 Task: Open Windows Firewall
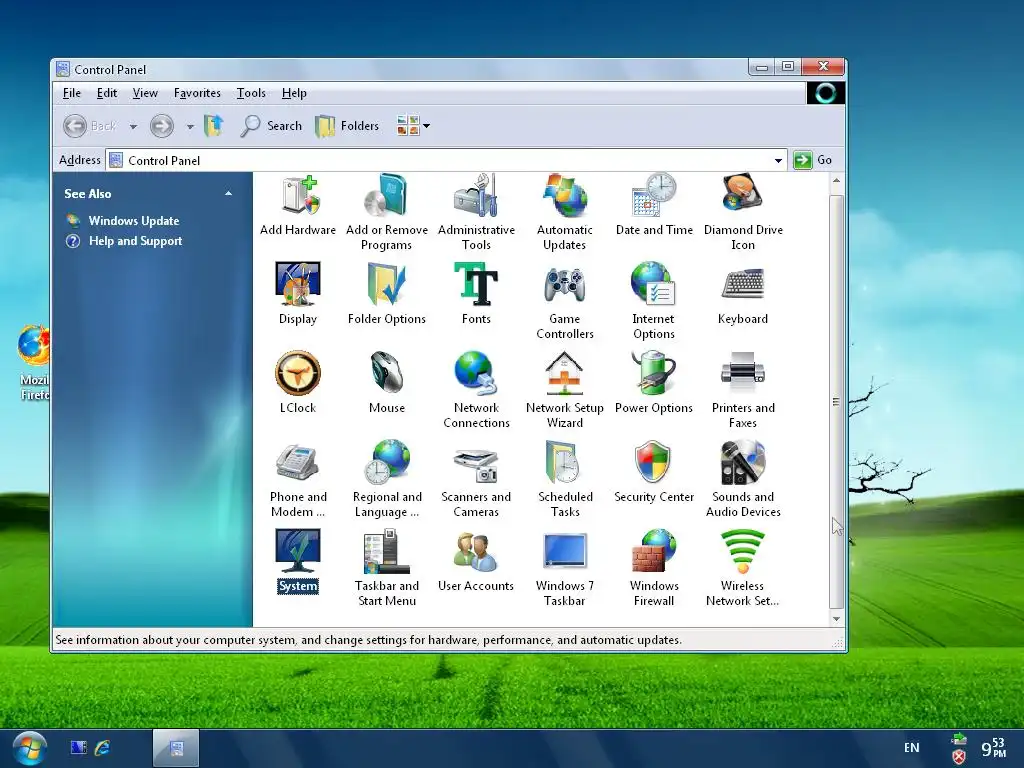click(654, 568)
